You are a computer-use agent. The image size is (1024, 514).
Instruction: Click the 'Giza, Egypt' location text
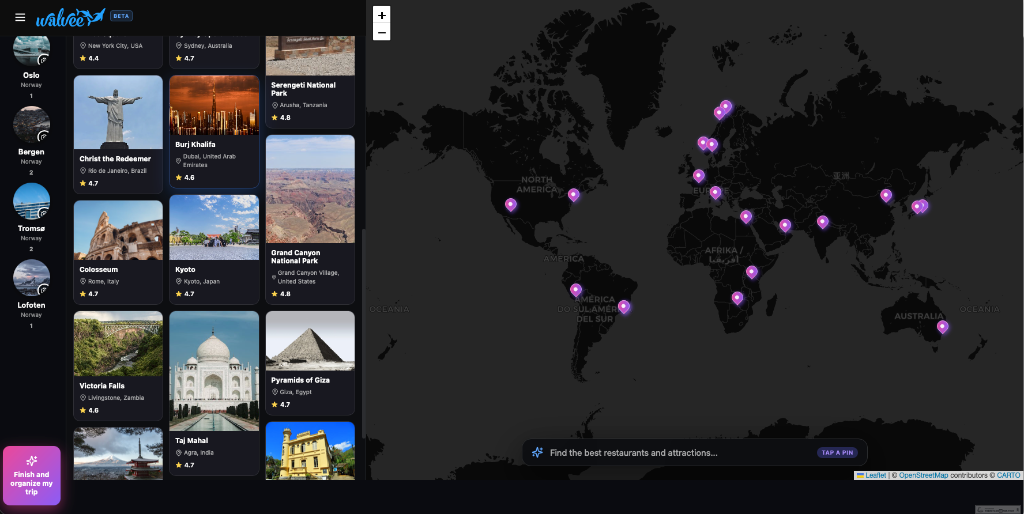(295, 392)
